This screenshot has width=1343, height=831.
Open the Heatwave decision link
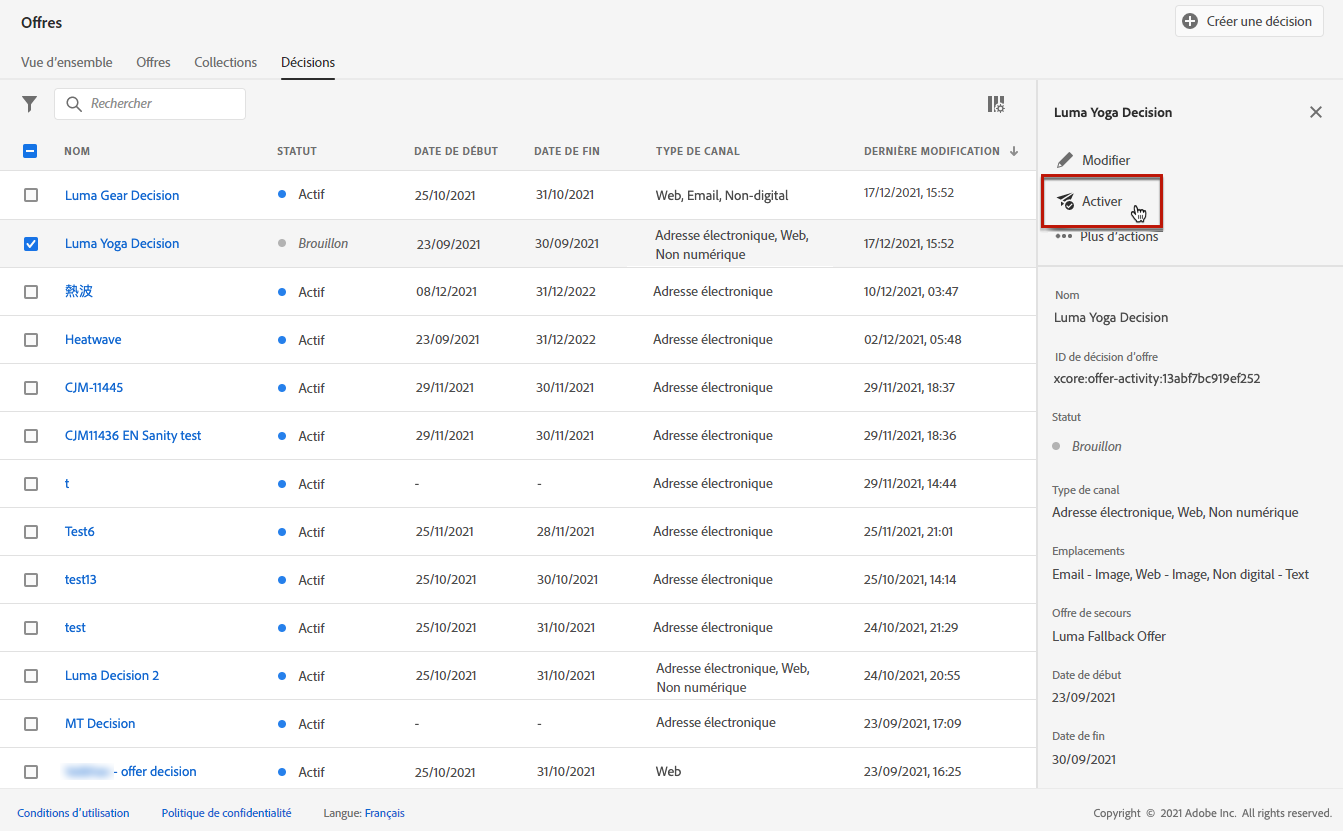[93, 340]
